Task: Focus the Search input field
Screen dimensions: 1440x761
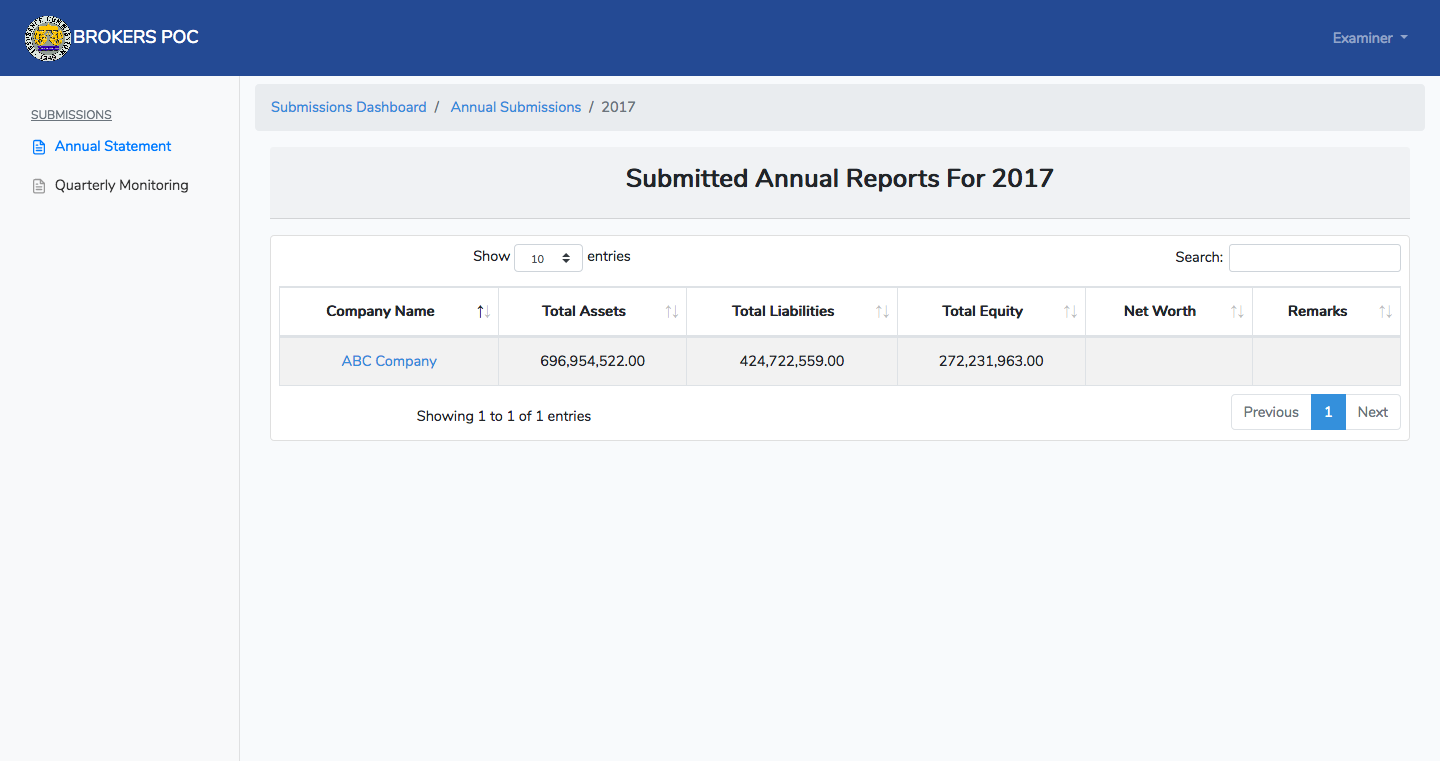Action: 1315,258
